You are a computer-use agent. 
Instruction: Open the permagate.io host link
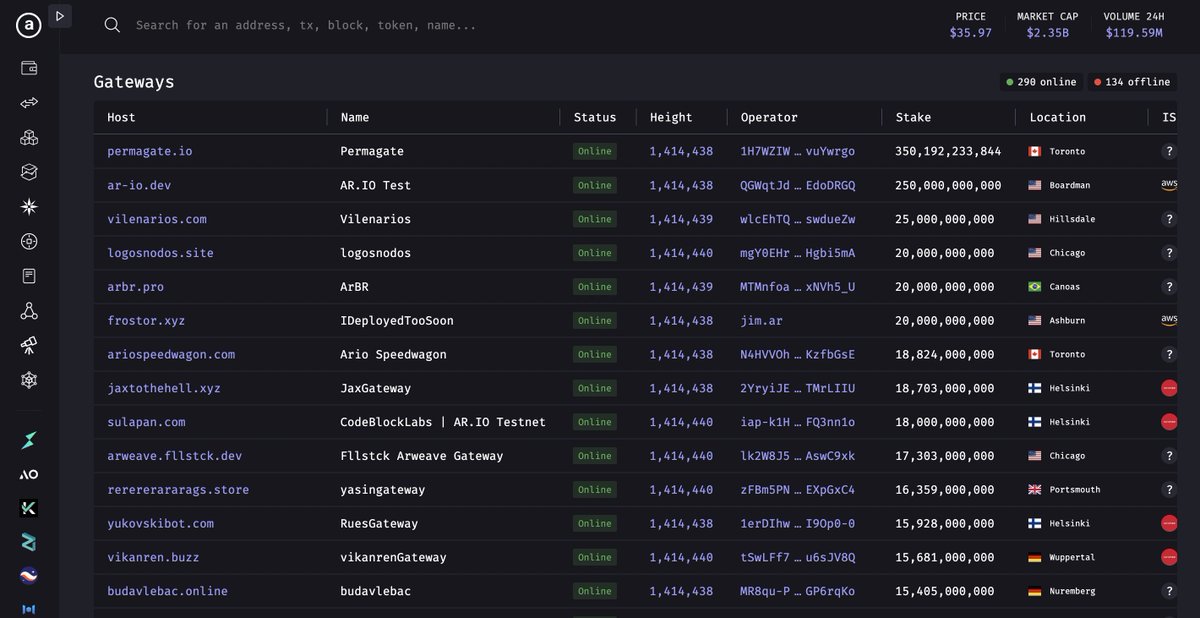click(x=150, y=151)
